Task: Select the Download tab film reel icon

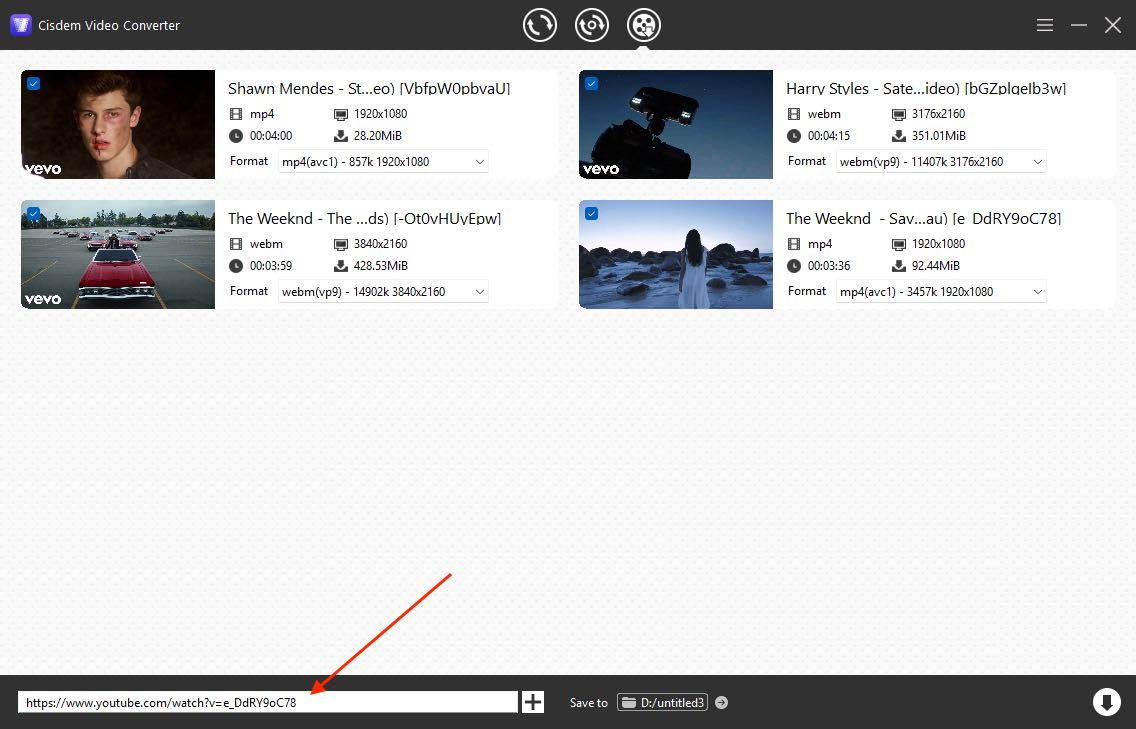Action: [x=643, y=25]
